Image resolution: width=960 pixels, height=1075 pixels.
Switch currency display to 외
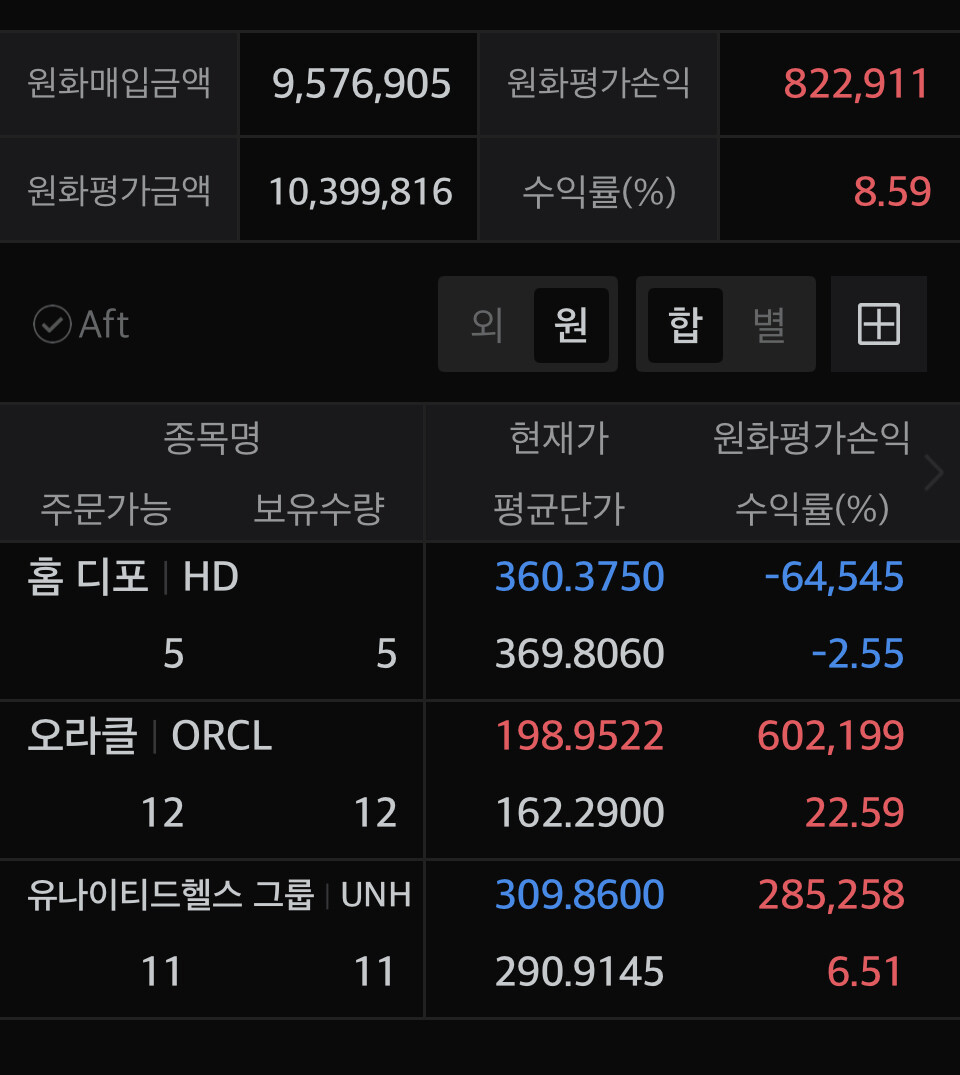point(487,324)
